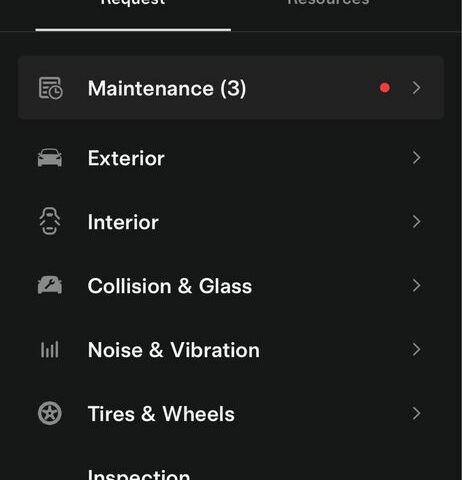Click the Collision & Glass wrench-car icon

tap(50, 285)
